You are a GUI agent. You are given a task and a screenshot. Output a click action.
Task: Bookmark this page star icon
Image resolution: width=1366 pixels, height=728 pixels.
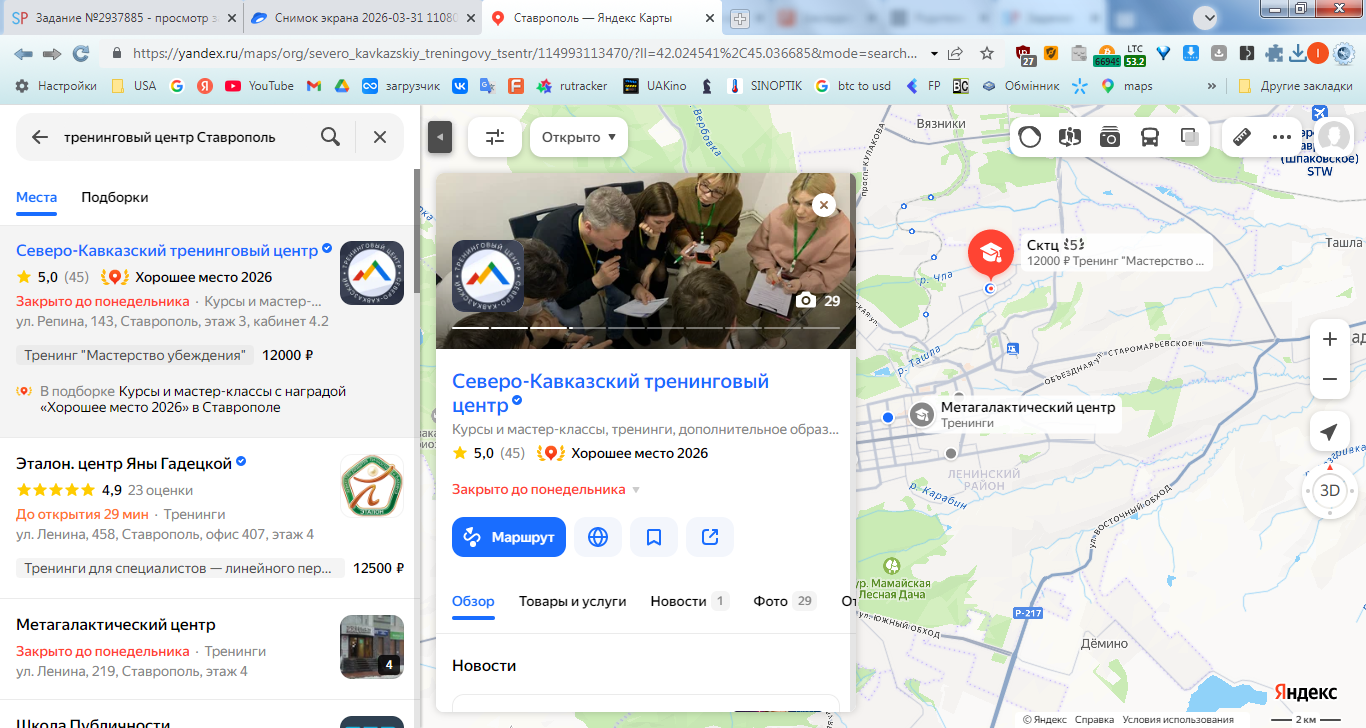pos(987,54)
